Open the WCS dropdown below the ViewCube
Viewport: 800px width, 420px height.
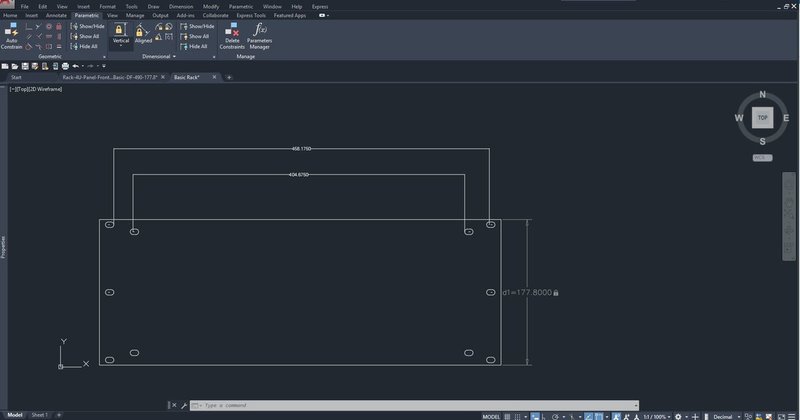click(762, 158)
